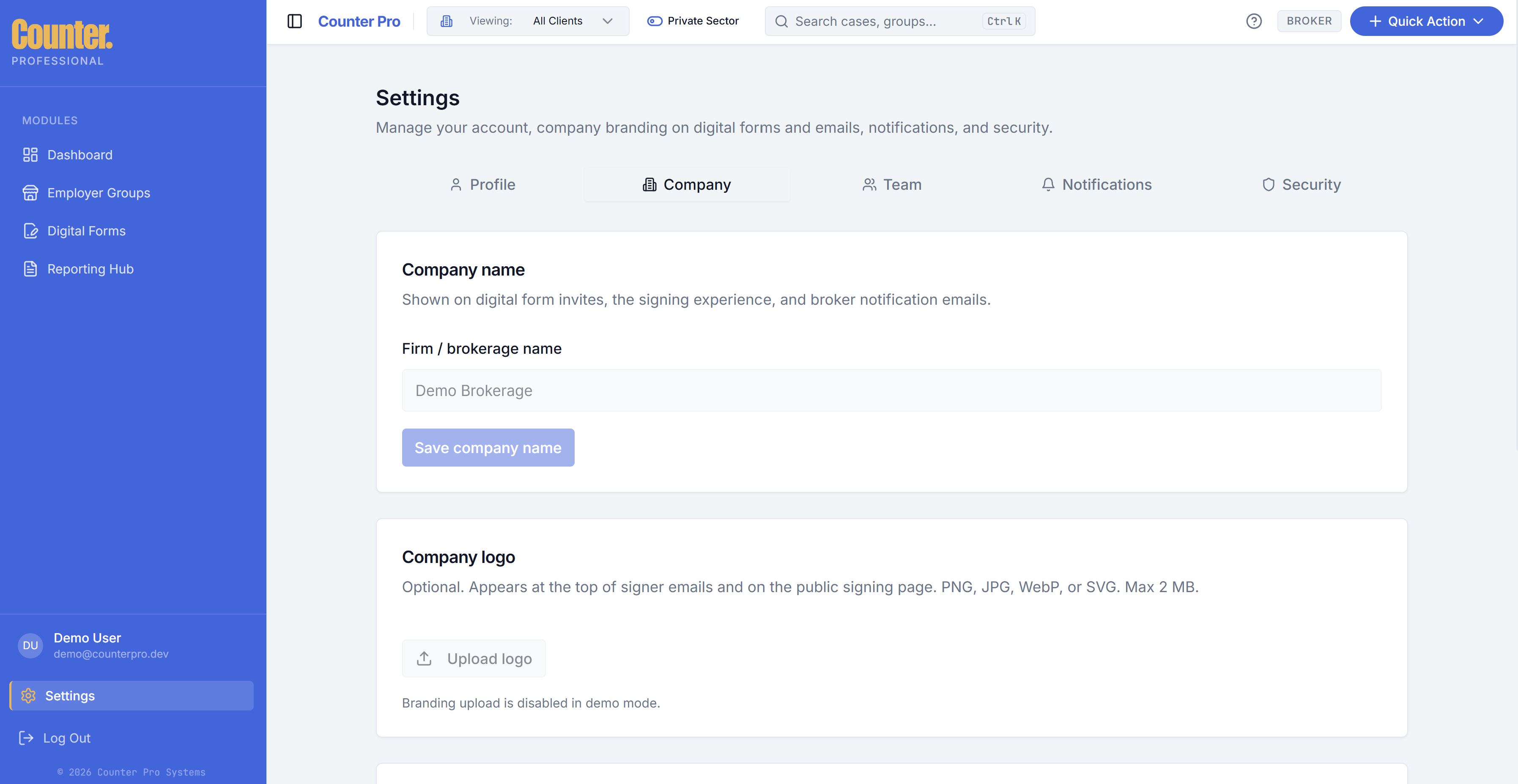Toggle the sidebar collapse icon
Screen dimensions: 1518x784
pyautogui.click(x=295, y=21)
